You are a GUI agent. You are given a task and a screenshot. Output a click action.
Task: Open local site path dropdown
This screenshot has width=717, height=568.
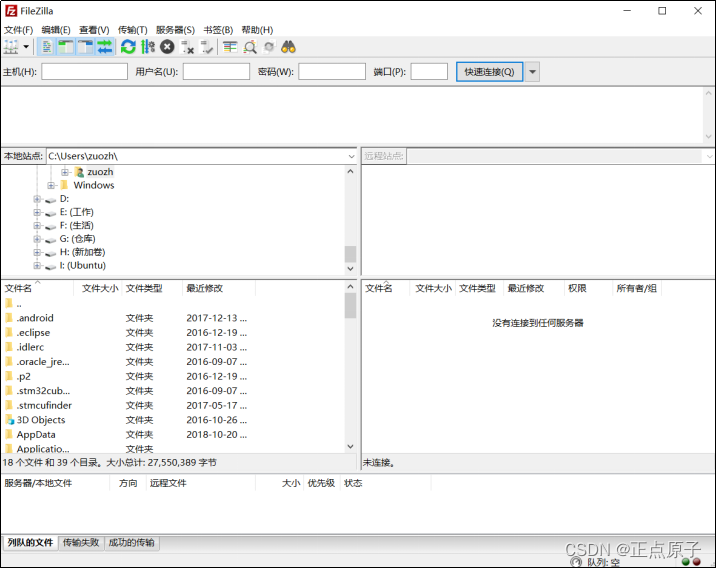351,156
